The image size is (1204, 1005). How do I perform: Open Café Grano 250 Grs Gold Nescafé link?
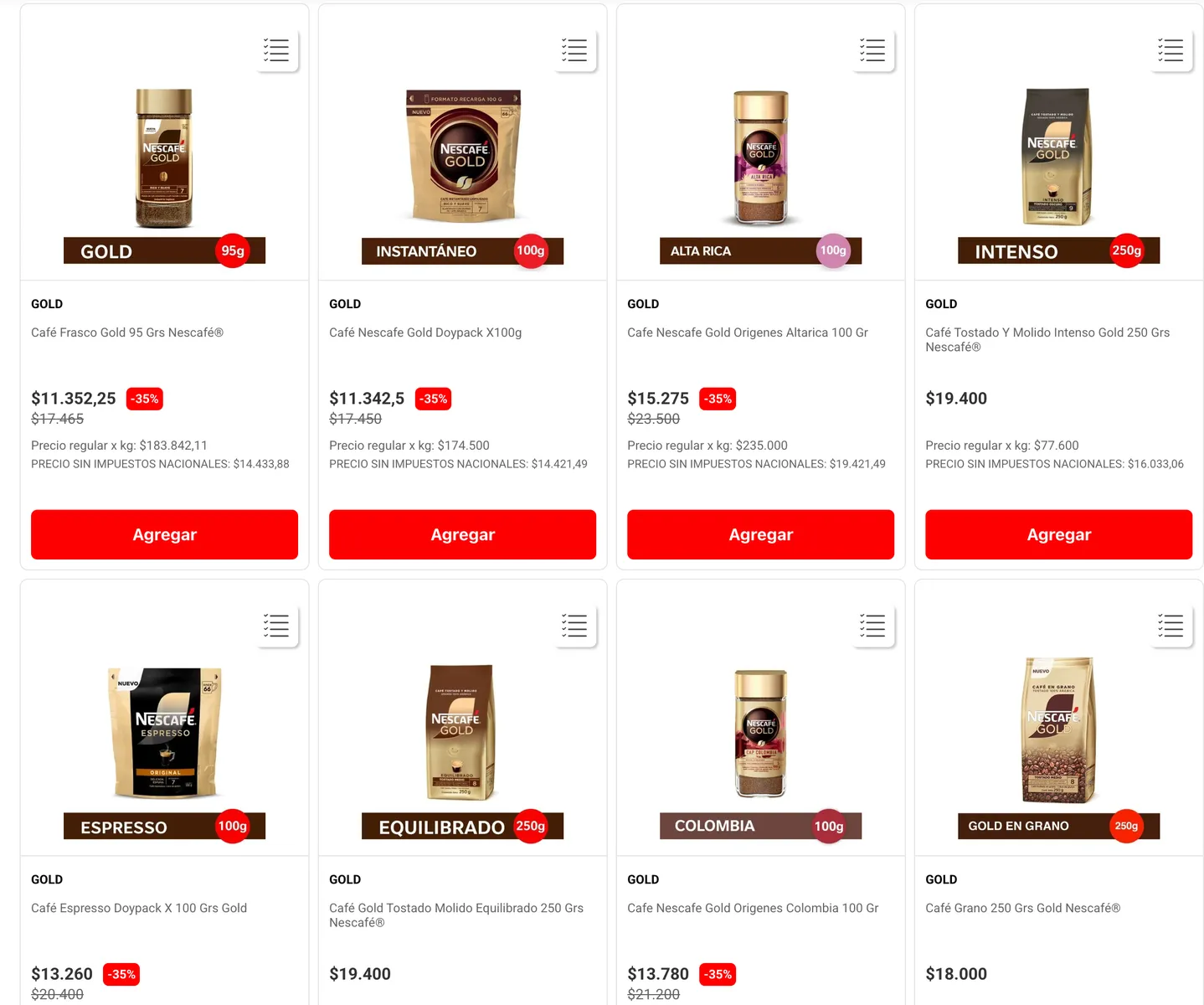[1022, 908]
